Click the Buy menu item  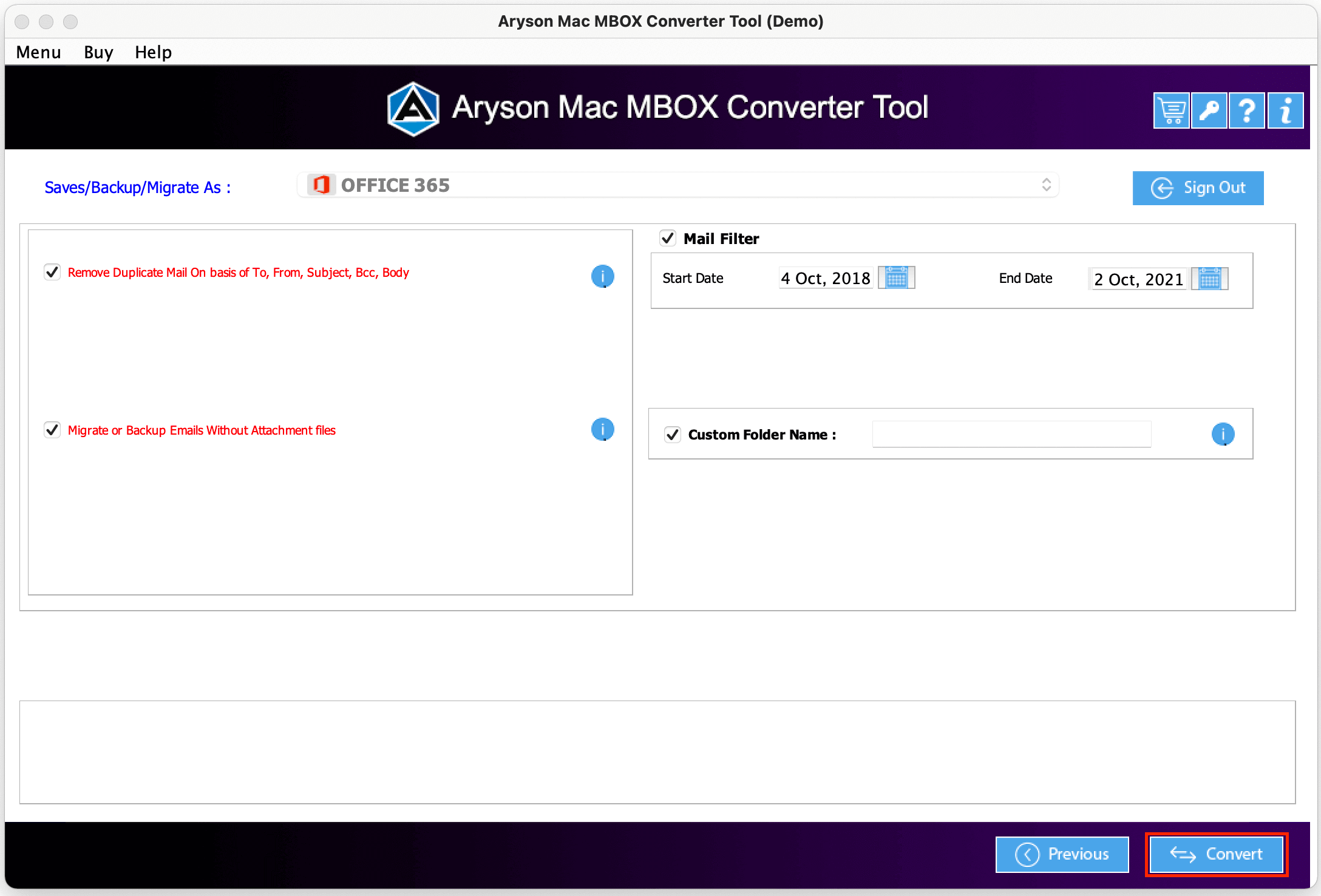pyautogui.click(x=97, y=51)
